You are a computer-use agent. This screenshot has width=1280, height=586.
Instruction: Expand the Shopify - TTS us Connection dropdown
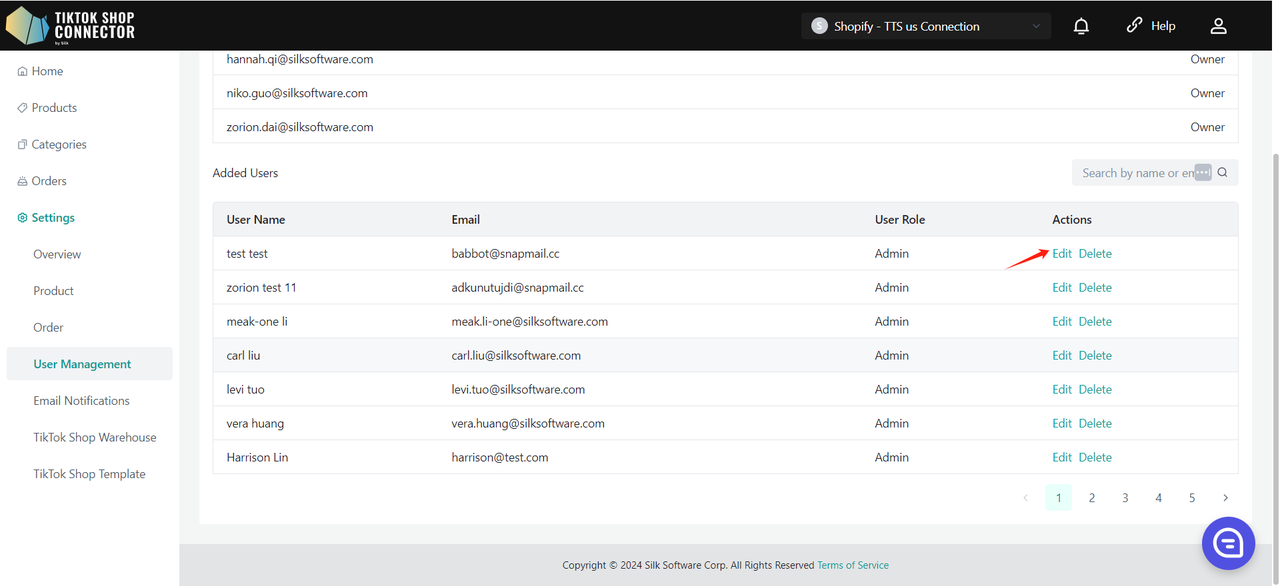(925, 26)
